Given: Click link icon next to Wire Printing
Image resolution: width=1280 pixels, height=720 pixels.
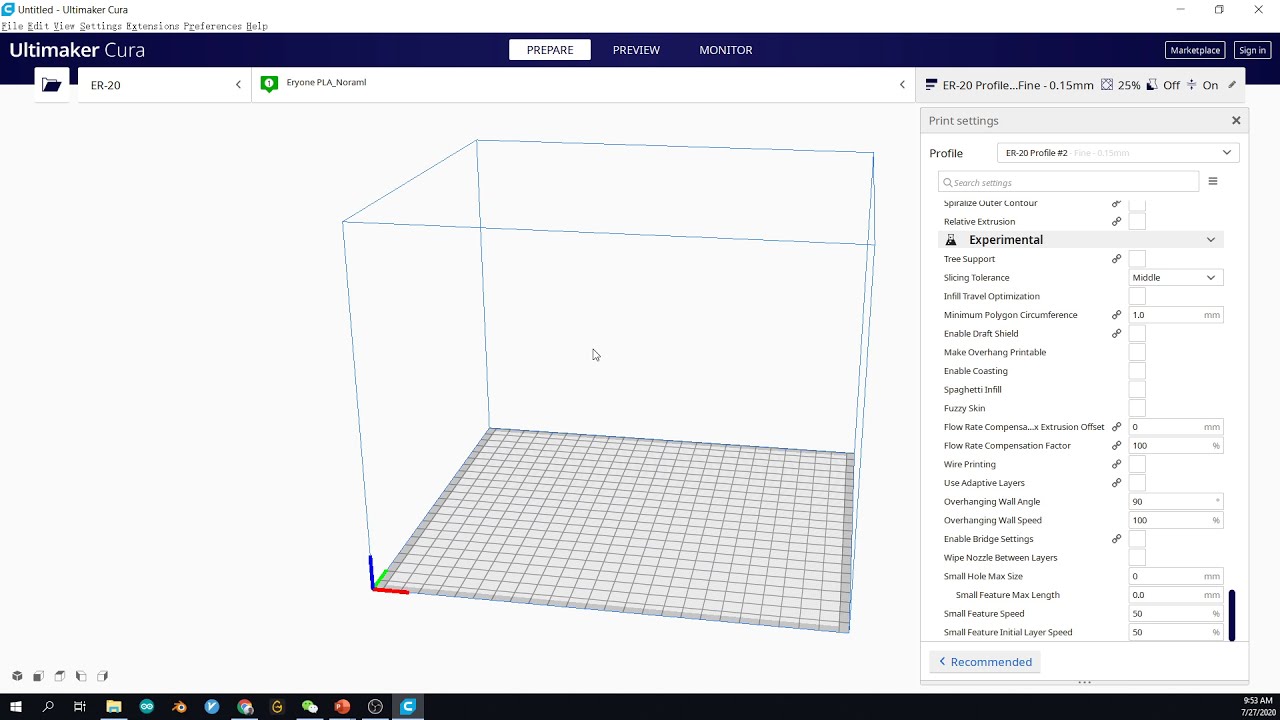Looking at the screenshot, I should (1117, 464).
